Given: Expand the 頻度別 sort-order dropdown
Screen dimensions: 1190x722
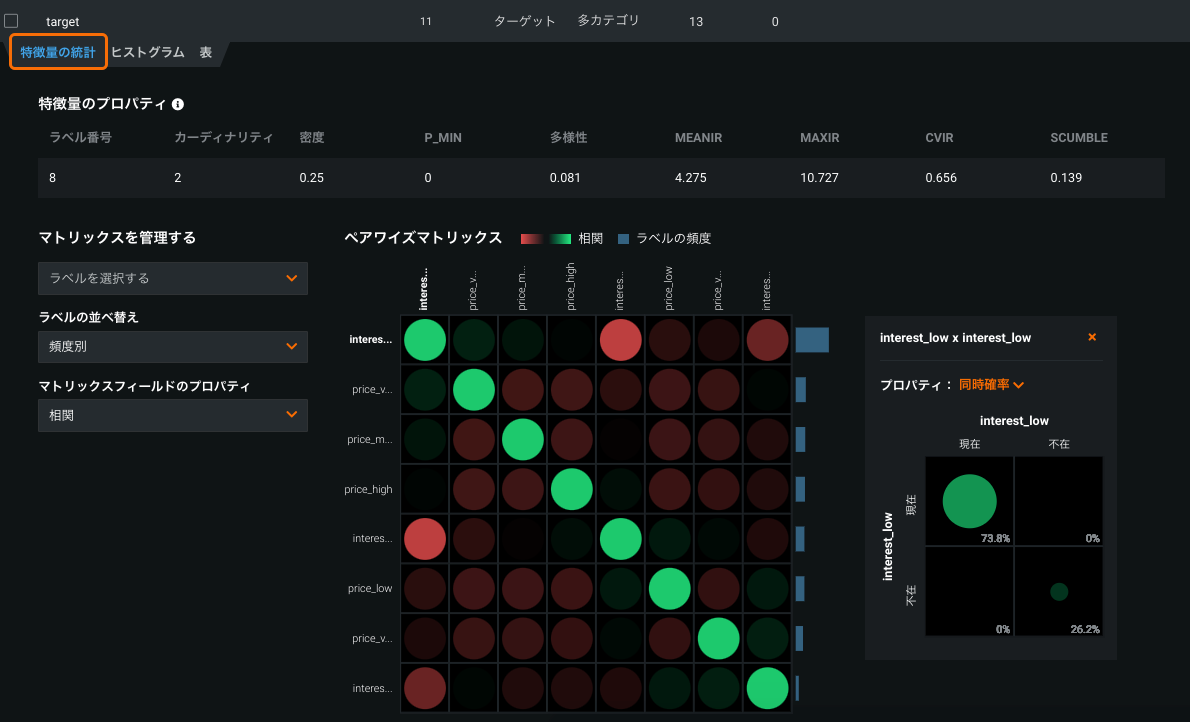Looking at the screenshot, I should pyautogui.click(x=172, y=346).
